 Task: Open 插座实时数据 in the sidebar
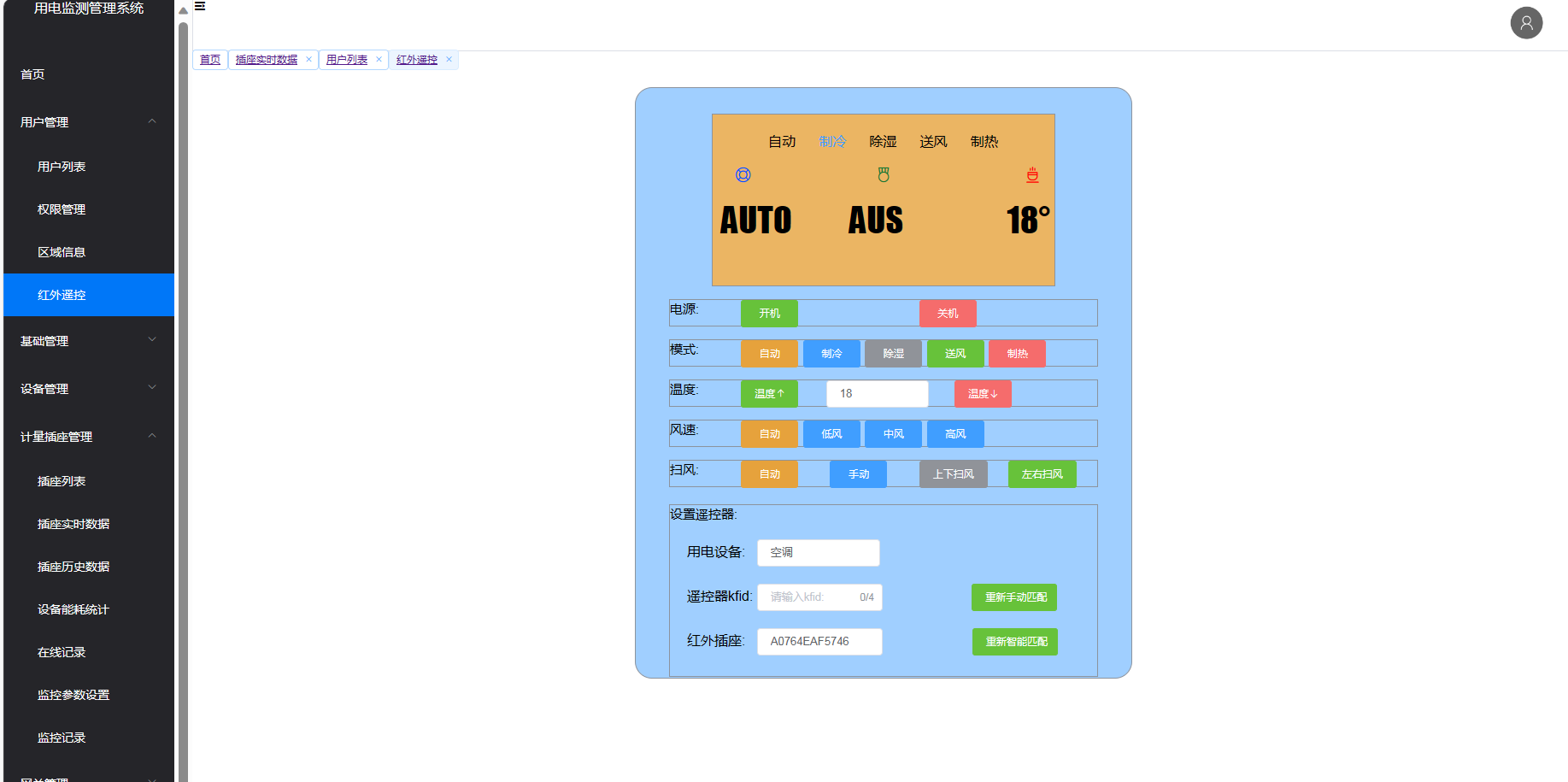click(89, 524)
